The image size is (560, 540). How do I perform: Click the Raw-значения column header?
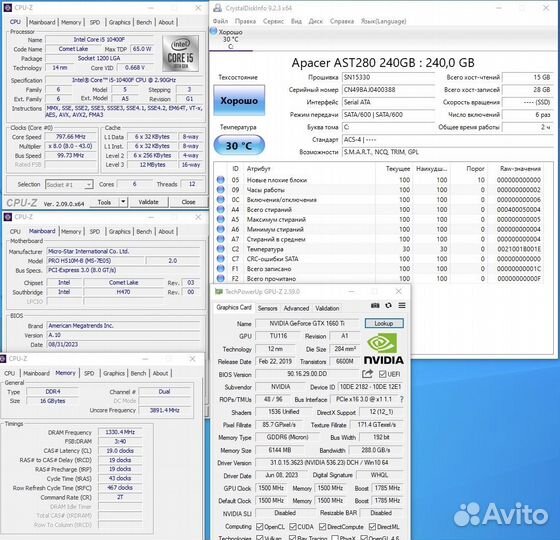[520, 169]
